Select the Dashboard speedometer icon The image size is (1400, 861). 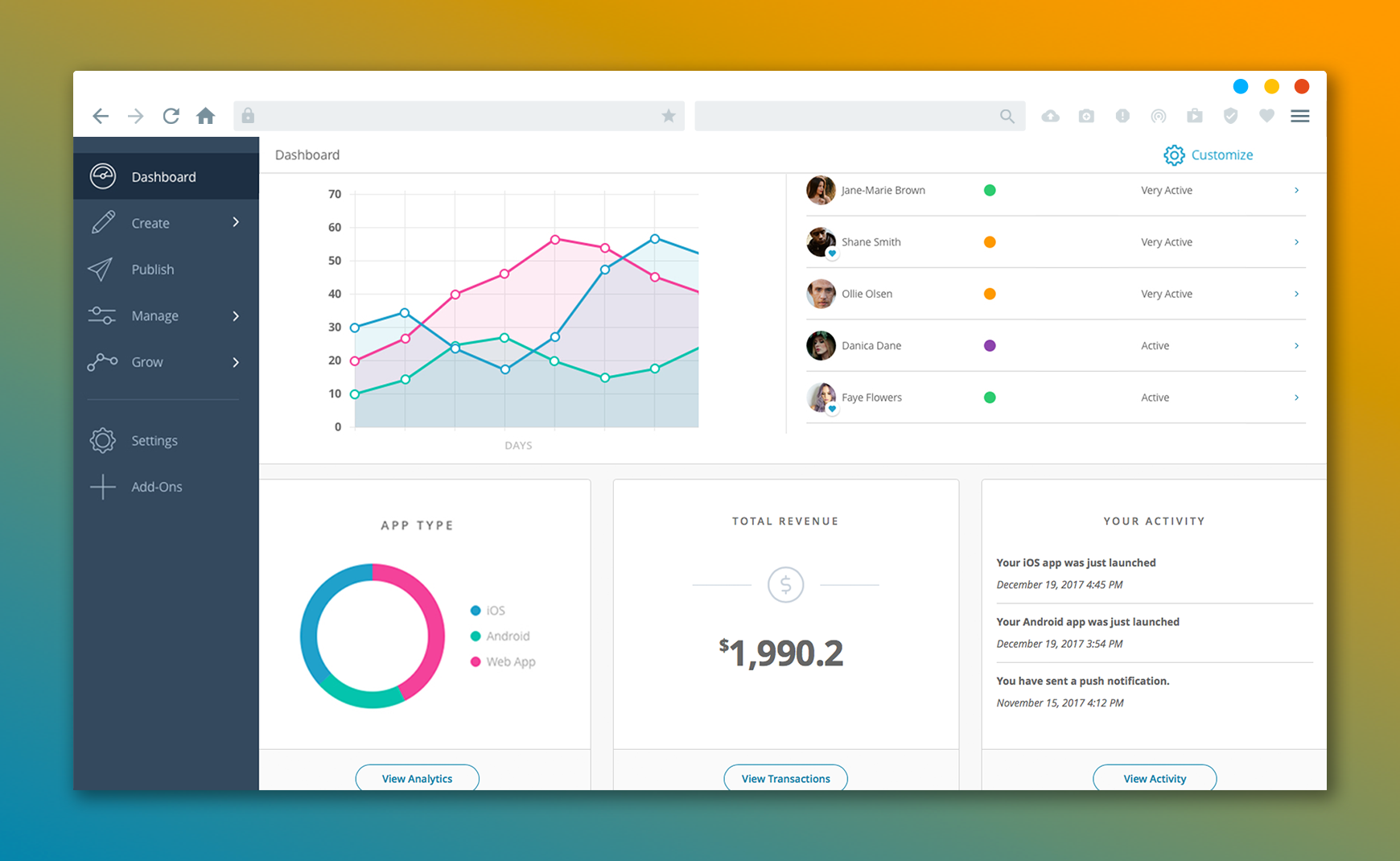click(102, 176)
